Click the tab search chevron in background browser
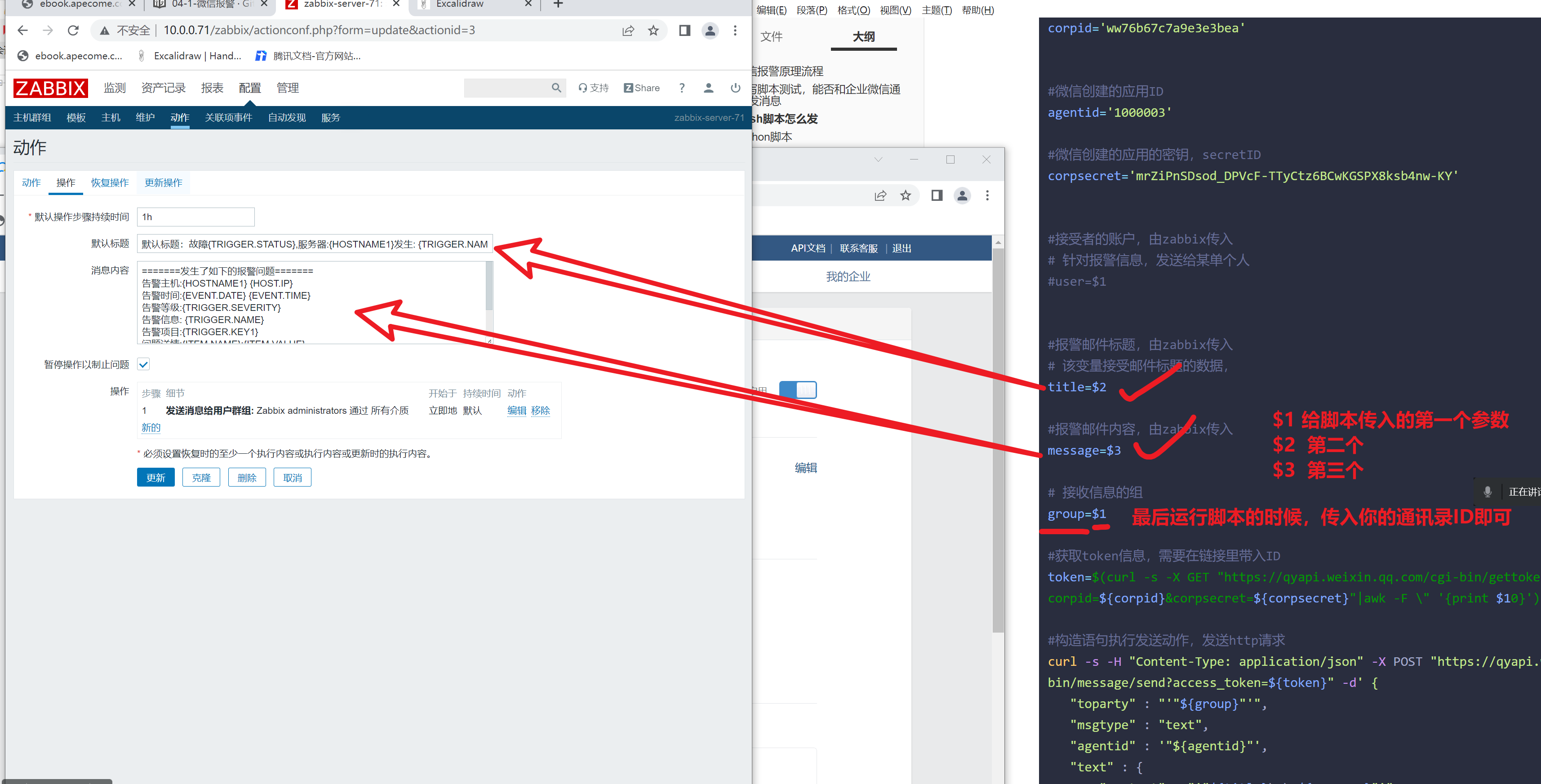 tap(878, 159)
